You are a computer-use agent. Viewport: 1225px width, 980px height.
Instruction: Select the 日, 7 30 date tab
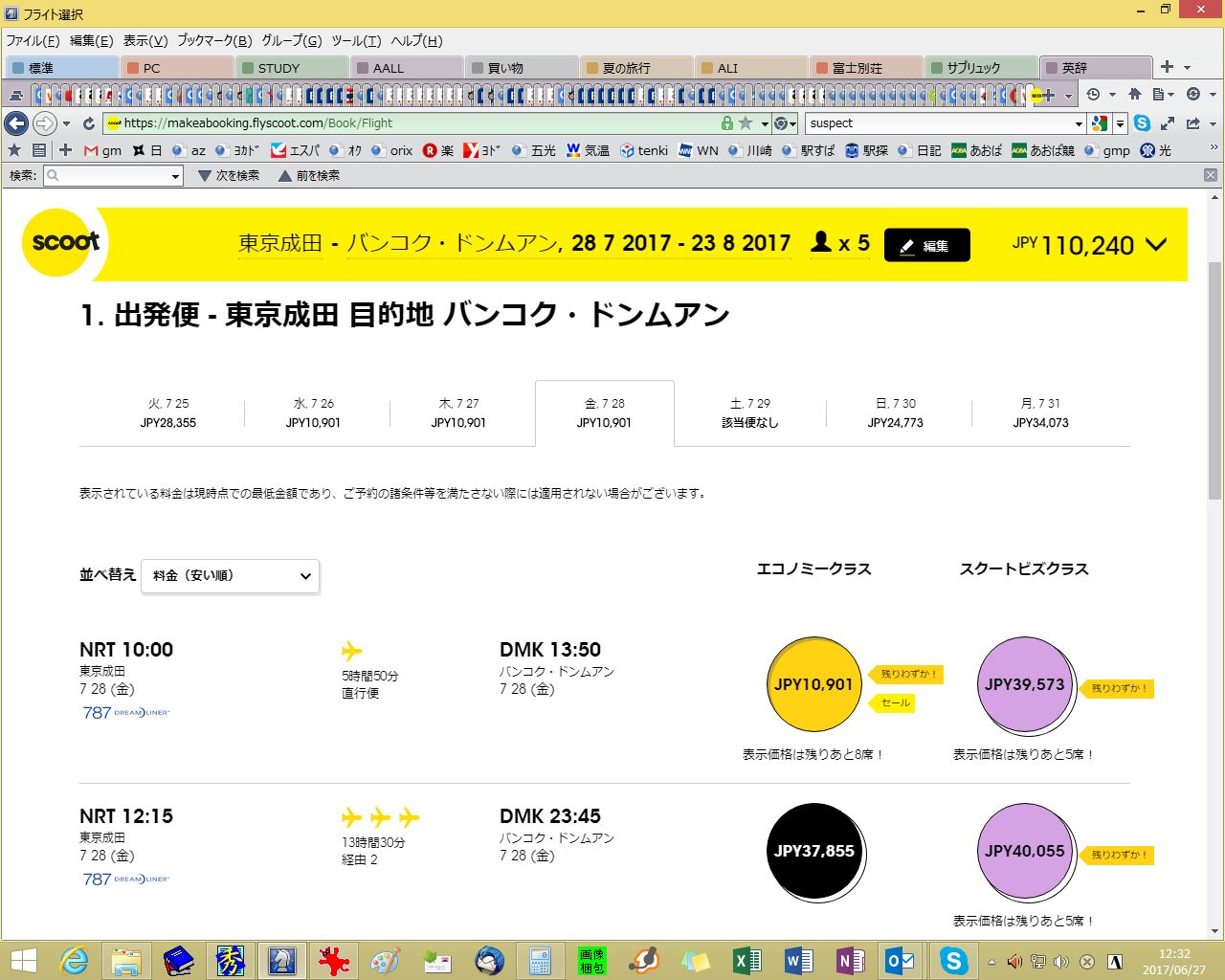click(895, 413)
